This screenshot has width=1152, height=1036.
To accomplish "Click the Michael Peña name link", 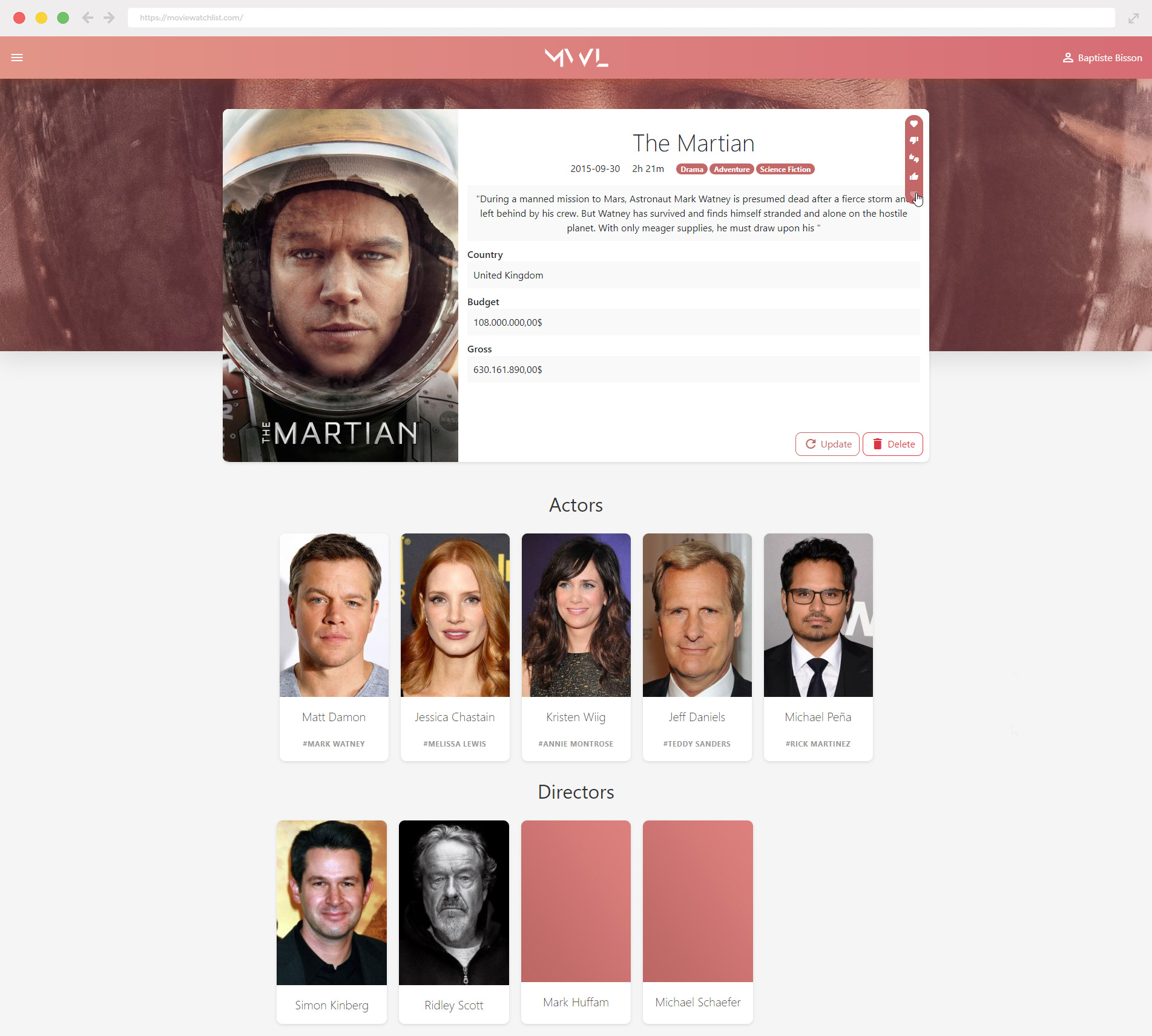I will point(818,717).
